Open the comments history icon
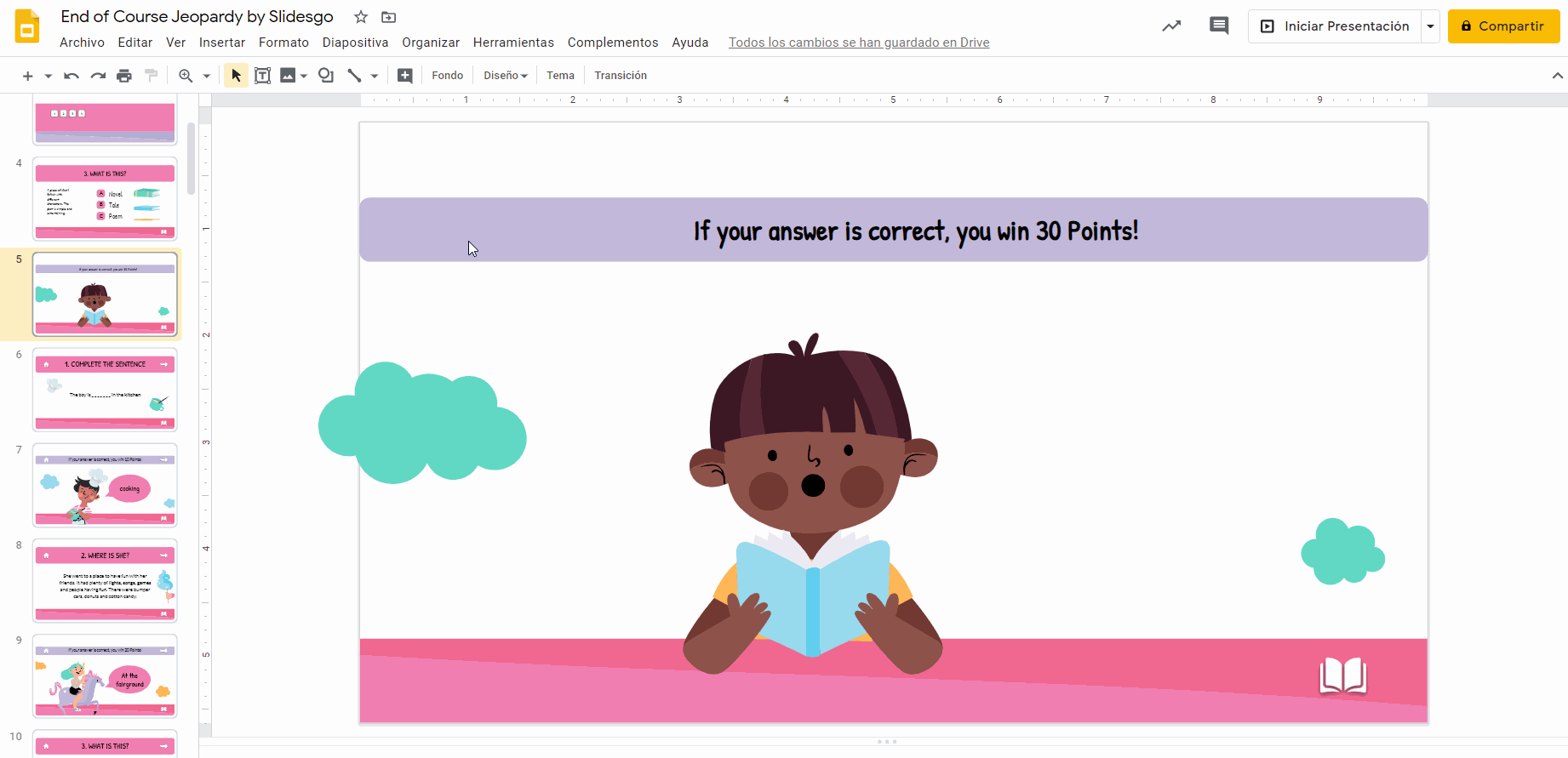This screenshot has height=758, width=1568. (x=1219, y=26)
